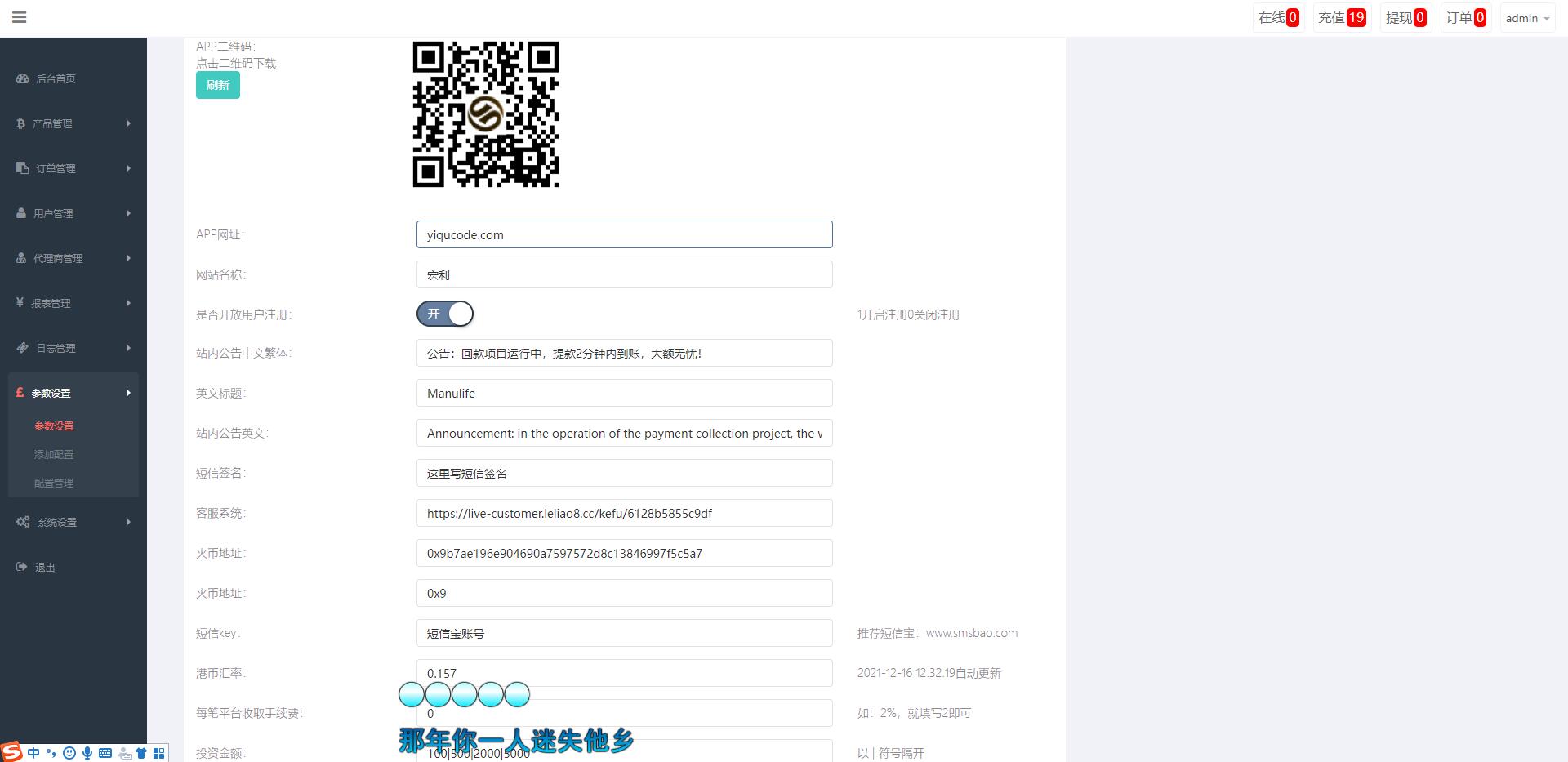Image resolution: width=1568 pixels, height=762 pixels.
Task: Open the Sogou toolbox grid icon
Action: point(159,753)
